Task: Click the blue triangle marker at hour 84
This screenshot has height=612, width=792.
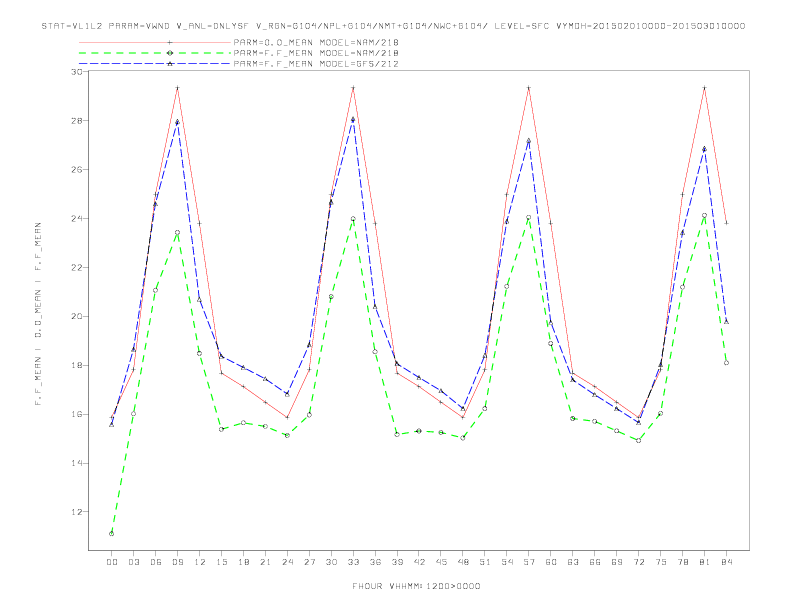Action: pyautogui.click(x=726, y=322)
